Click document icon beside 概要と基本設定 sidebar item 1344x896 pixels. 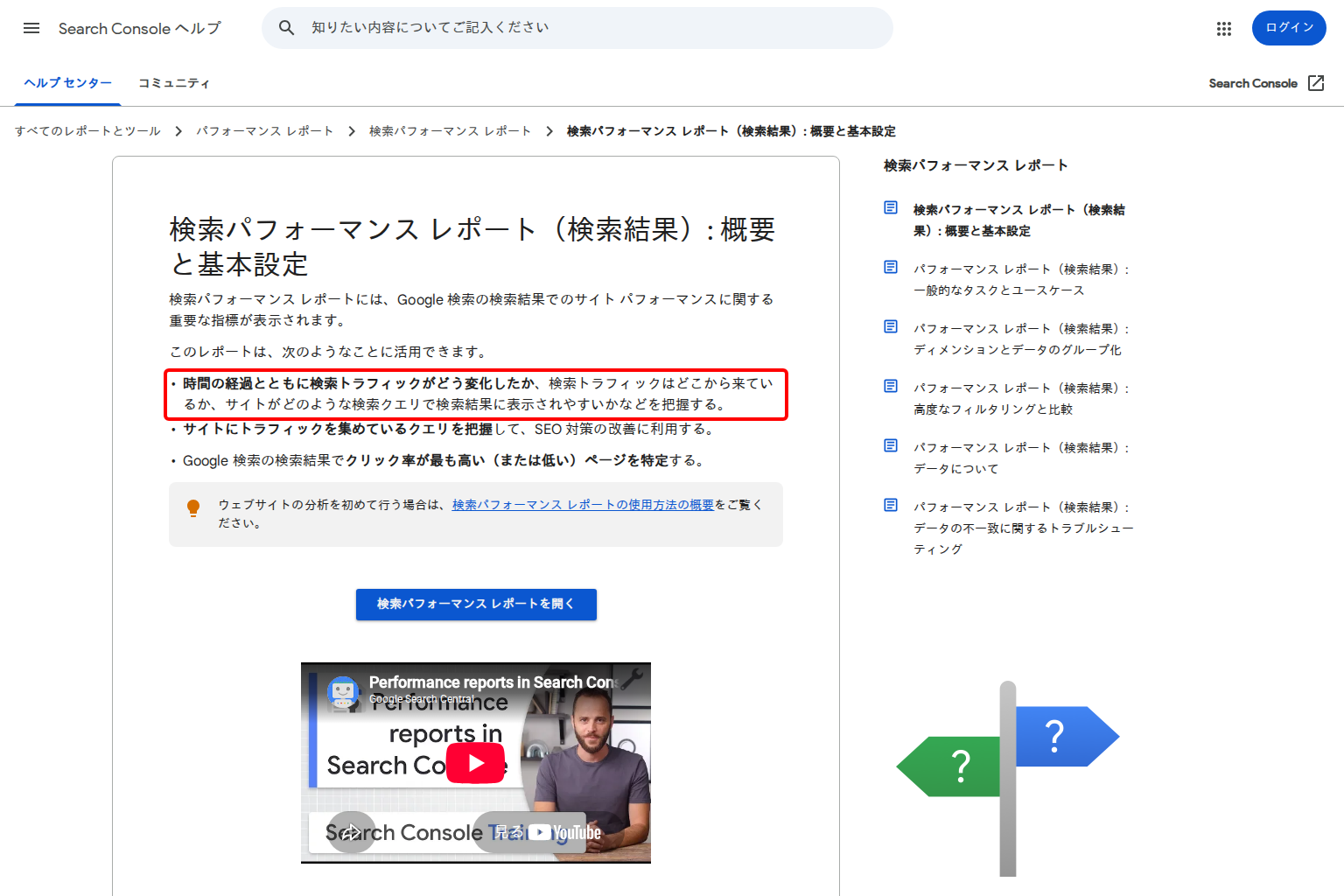click(x=891, y=207)
